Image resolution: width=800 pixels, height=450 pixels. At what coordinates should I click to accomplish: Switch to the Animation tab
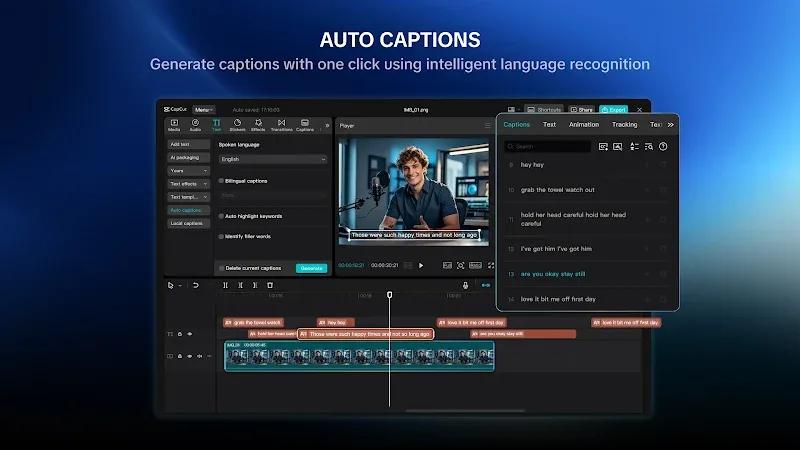[584, 124]
